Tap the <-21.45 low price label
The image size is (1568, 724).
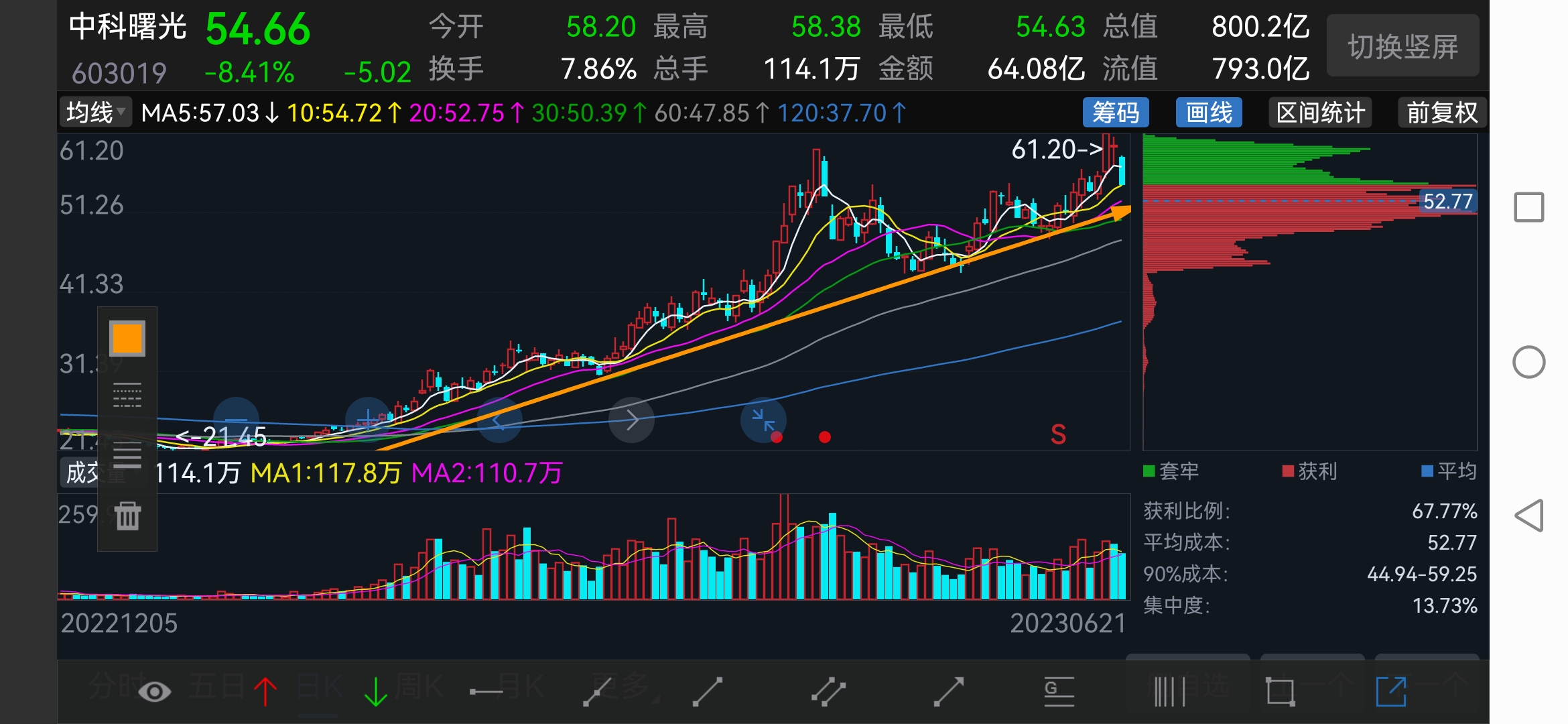(221, 437)
